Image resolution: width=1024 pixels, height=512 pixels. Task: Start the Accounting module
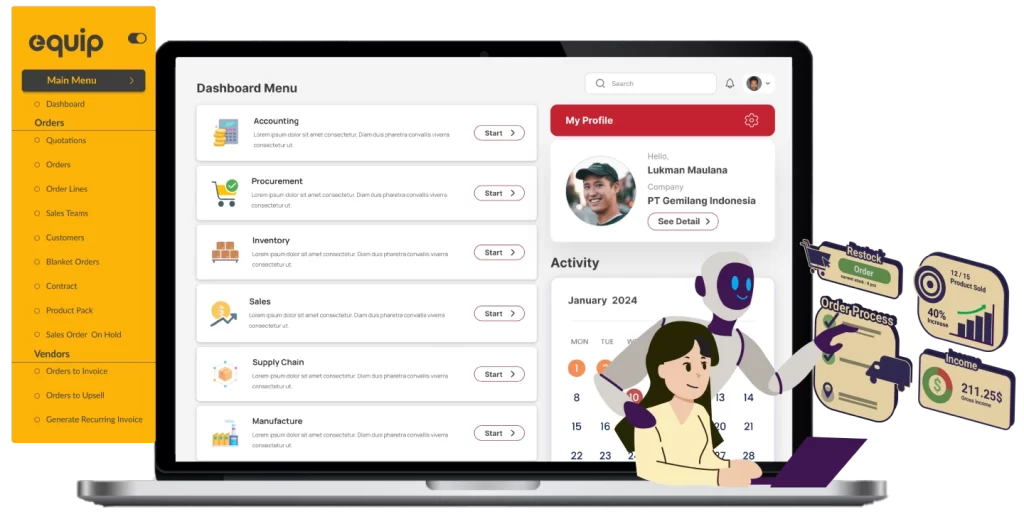pyautogui.click(x=499, y=133)
